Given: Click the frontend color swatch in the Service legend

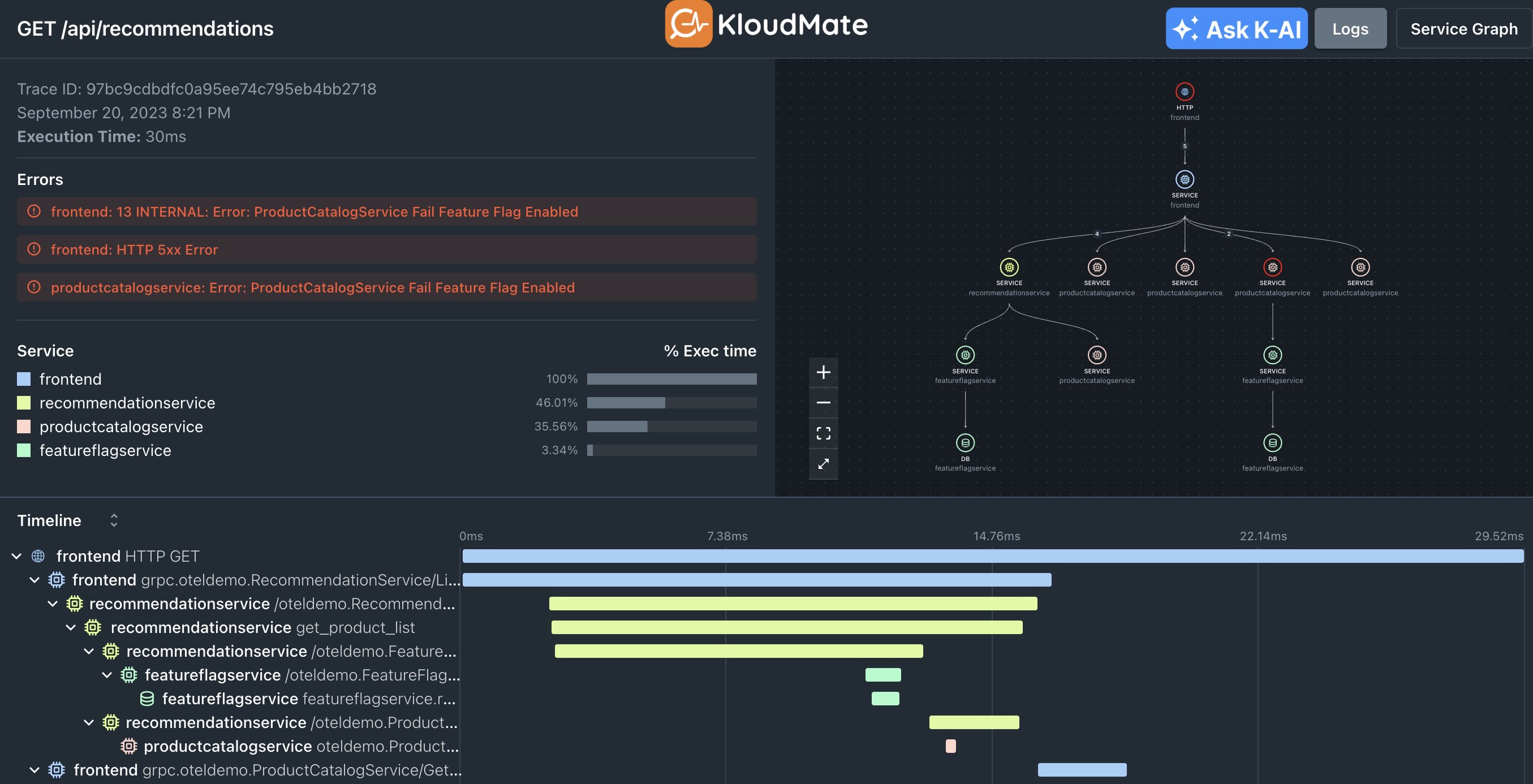Looking at the screenshot, I should tap(24, 378).
